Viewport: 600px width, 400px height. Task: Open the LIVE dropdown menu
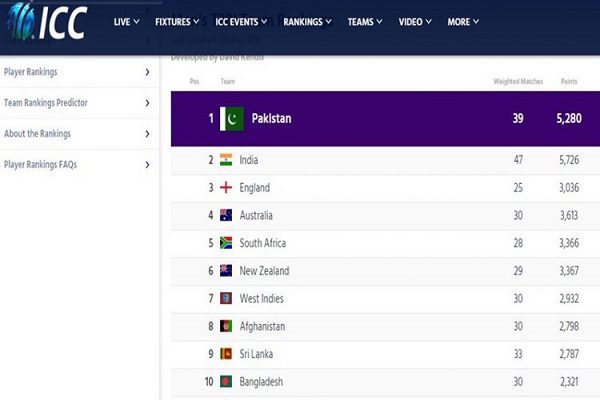coord(126,22)
